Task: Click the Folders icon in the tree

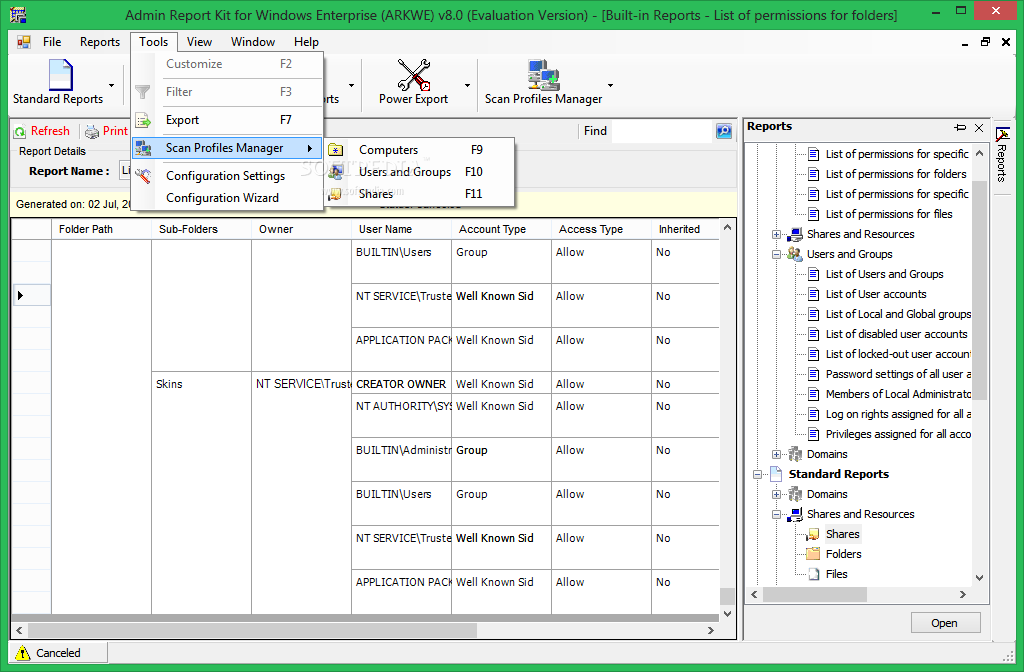Action: [x=813, y=554]
